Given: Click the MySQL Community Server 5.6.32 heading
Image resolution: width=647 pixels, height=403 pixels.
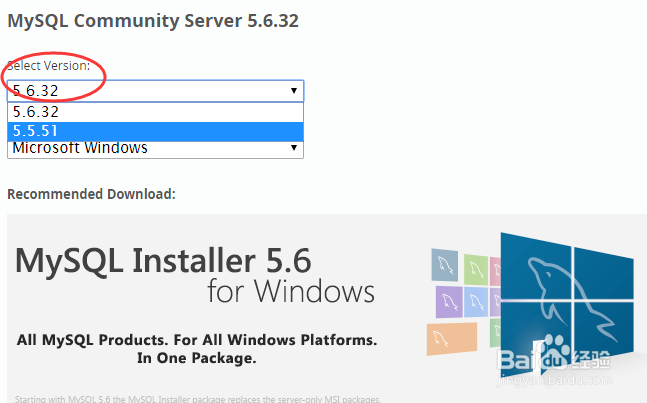Looking at the screenshot, I should tap(153, 21).
